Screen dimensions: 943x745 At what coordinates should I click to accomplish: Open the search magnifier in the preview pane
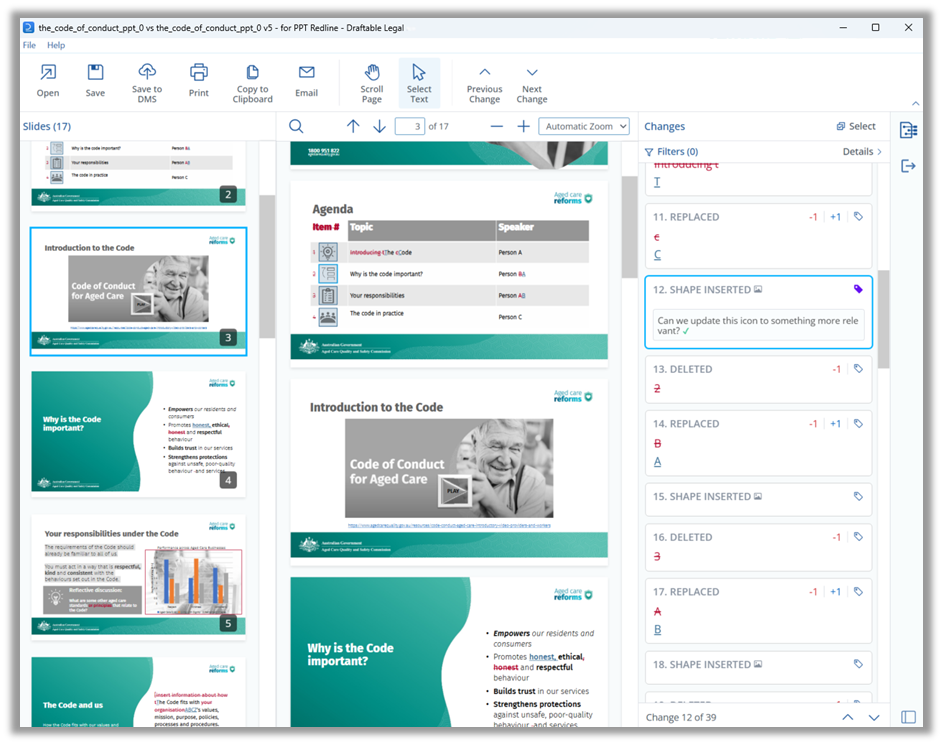(297, 127)
